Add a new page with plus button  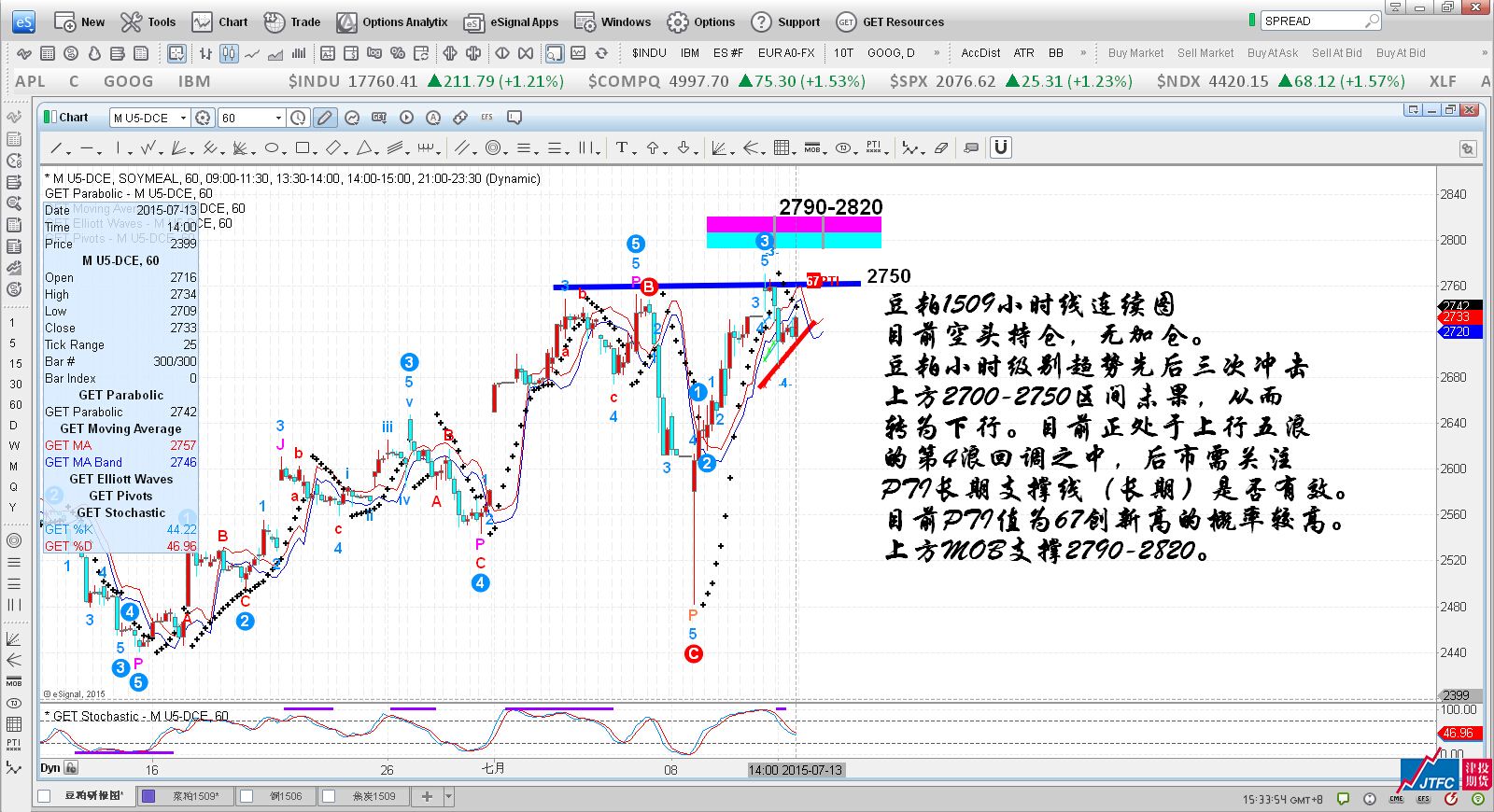[427, 796]
